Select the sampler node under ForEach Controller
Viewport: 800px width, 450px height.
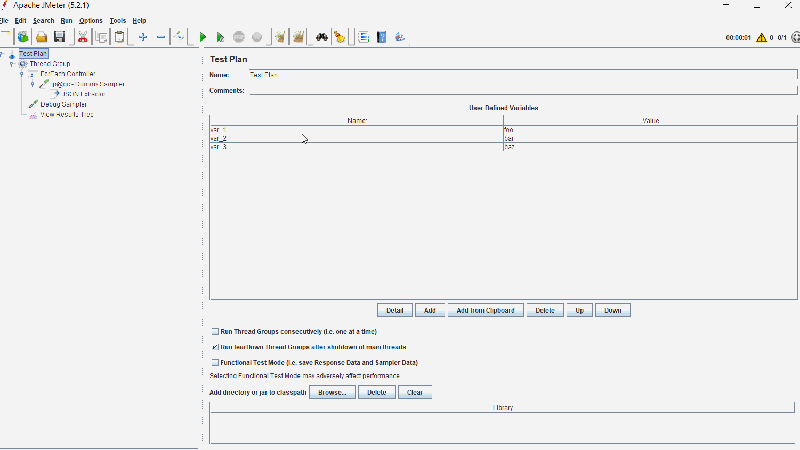(x=88, y=84)
